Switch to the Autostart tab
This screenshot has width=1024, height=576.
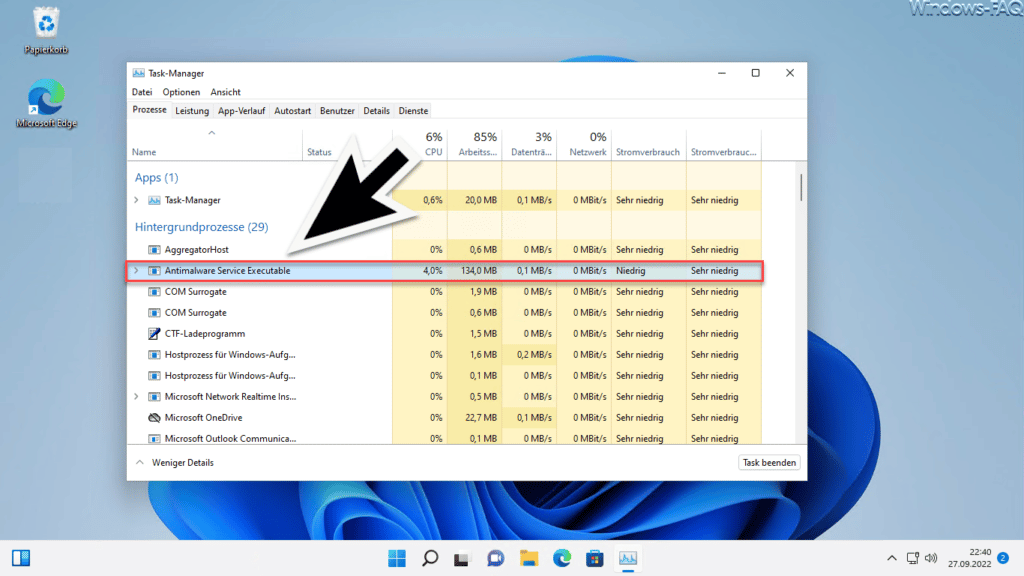293,111
